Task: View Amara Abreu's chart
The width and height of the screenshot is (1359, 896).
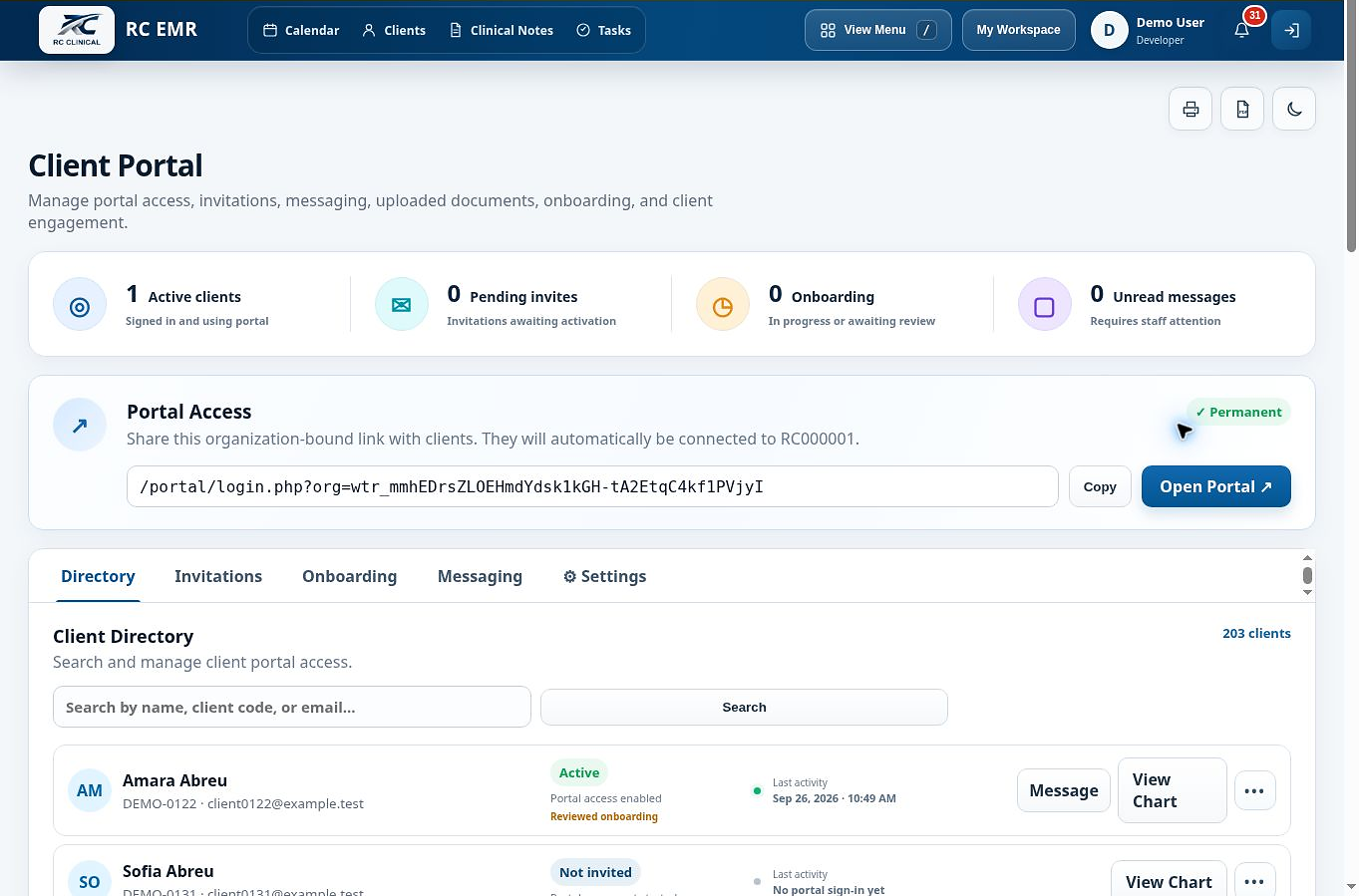Action: [1172, 790]
